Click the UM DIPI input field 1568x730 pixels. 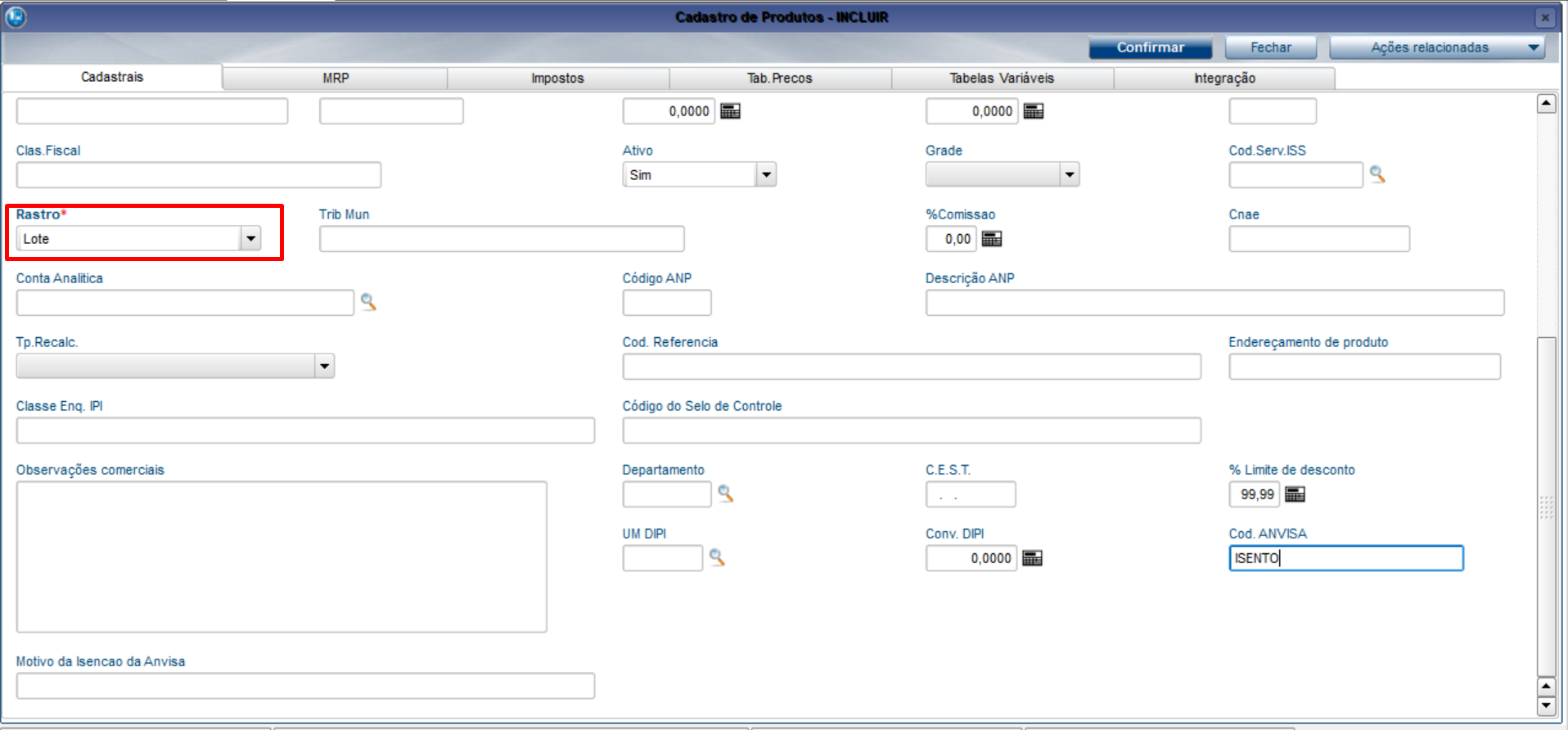tap(663, 558)
